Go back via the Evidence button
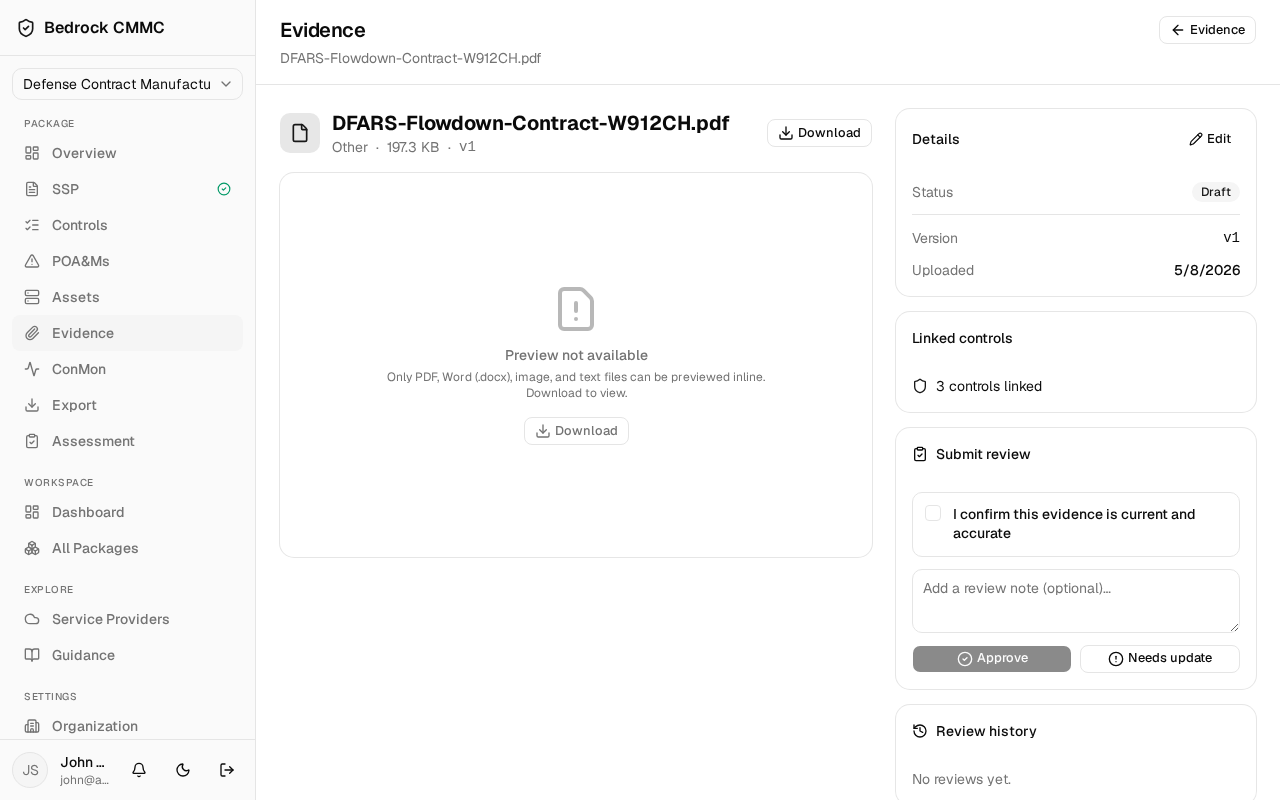 pyautogui.click(x=1207, y=30)
